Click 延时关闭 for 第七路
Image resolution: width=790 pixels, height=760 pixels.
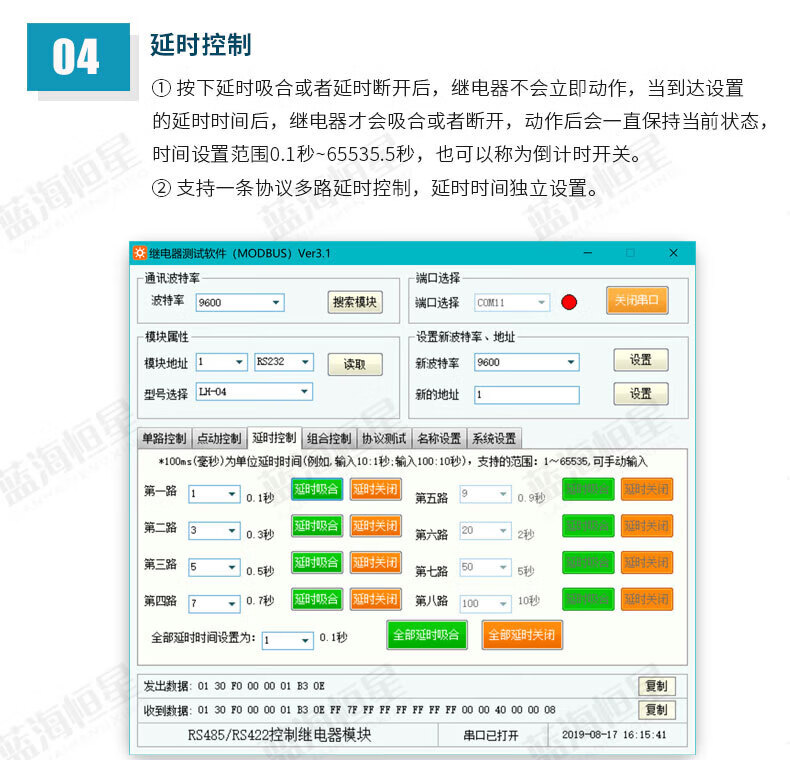(x=647, y=562)
